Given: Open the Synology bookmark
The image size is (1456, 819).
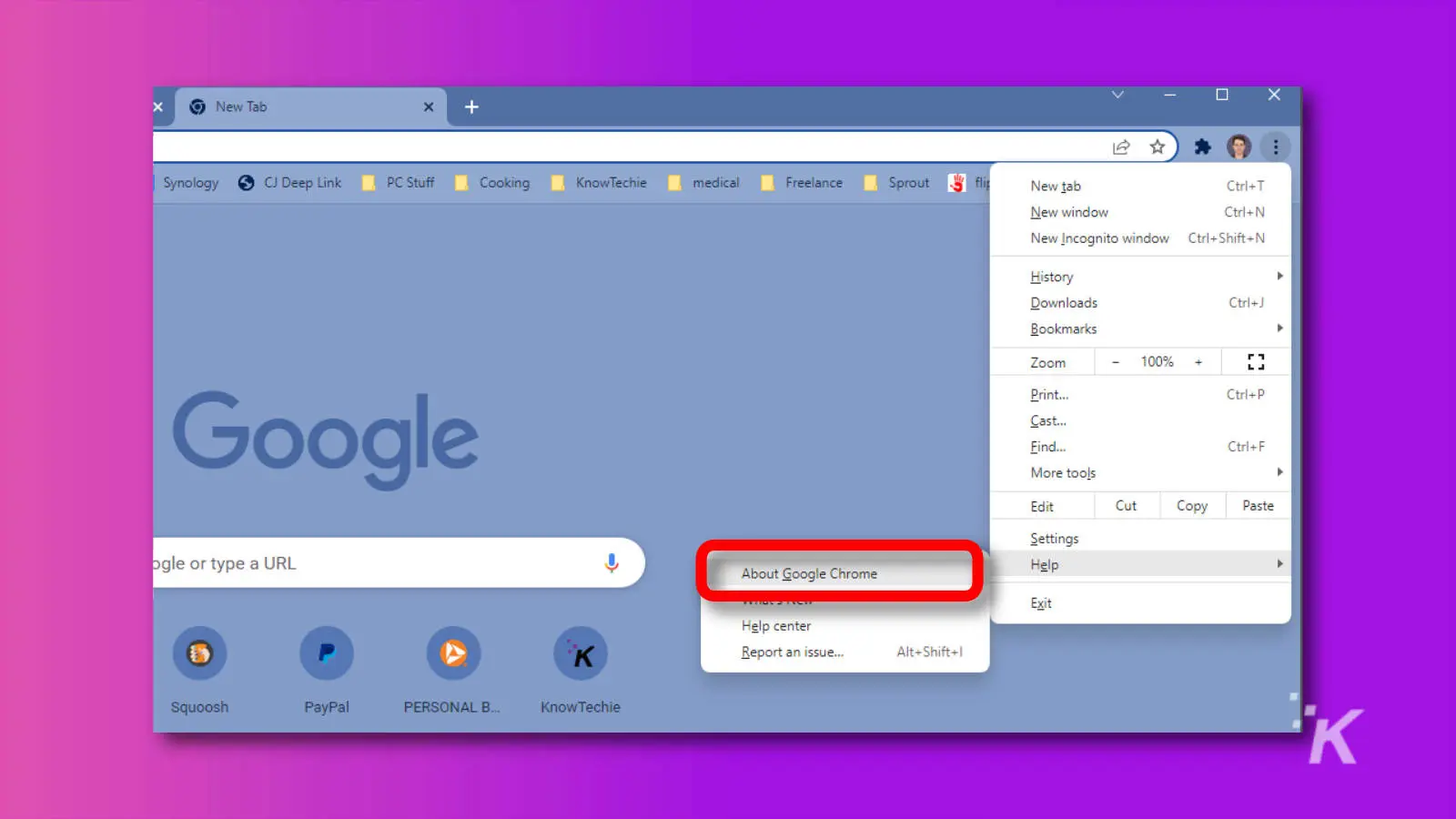Looking at the screenshot, I should pos(190,183).
